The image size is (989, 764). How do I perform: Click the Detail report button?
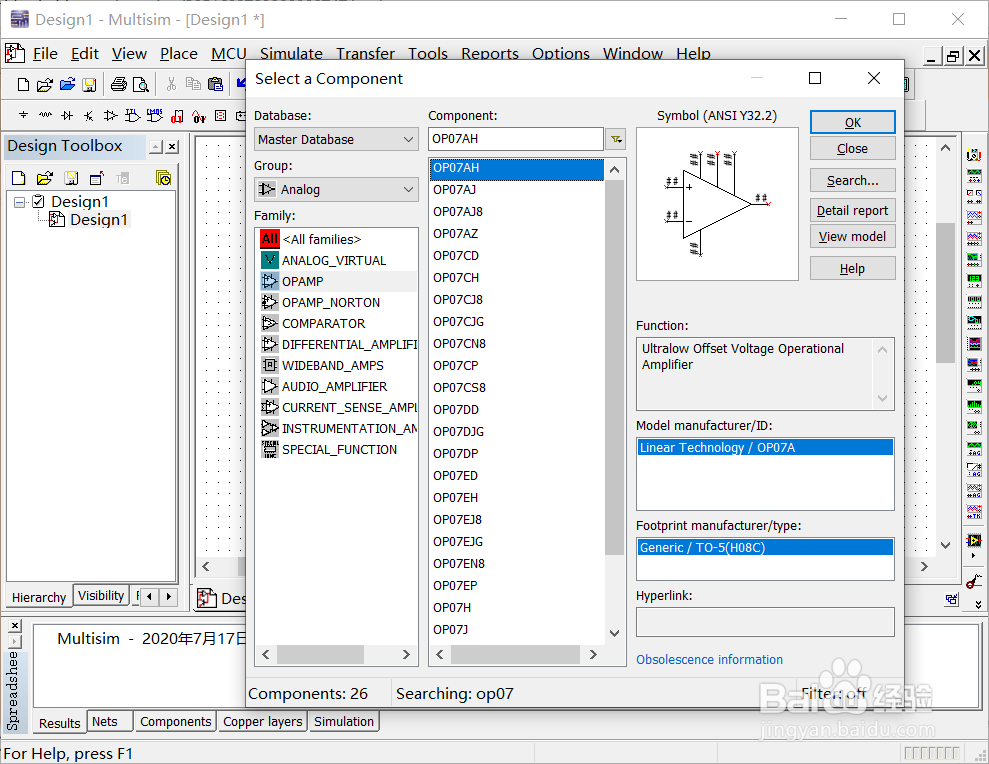click(x=852, y=211)
